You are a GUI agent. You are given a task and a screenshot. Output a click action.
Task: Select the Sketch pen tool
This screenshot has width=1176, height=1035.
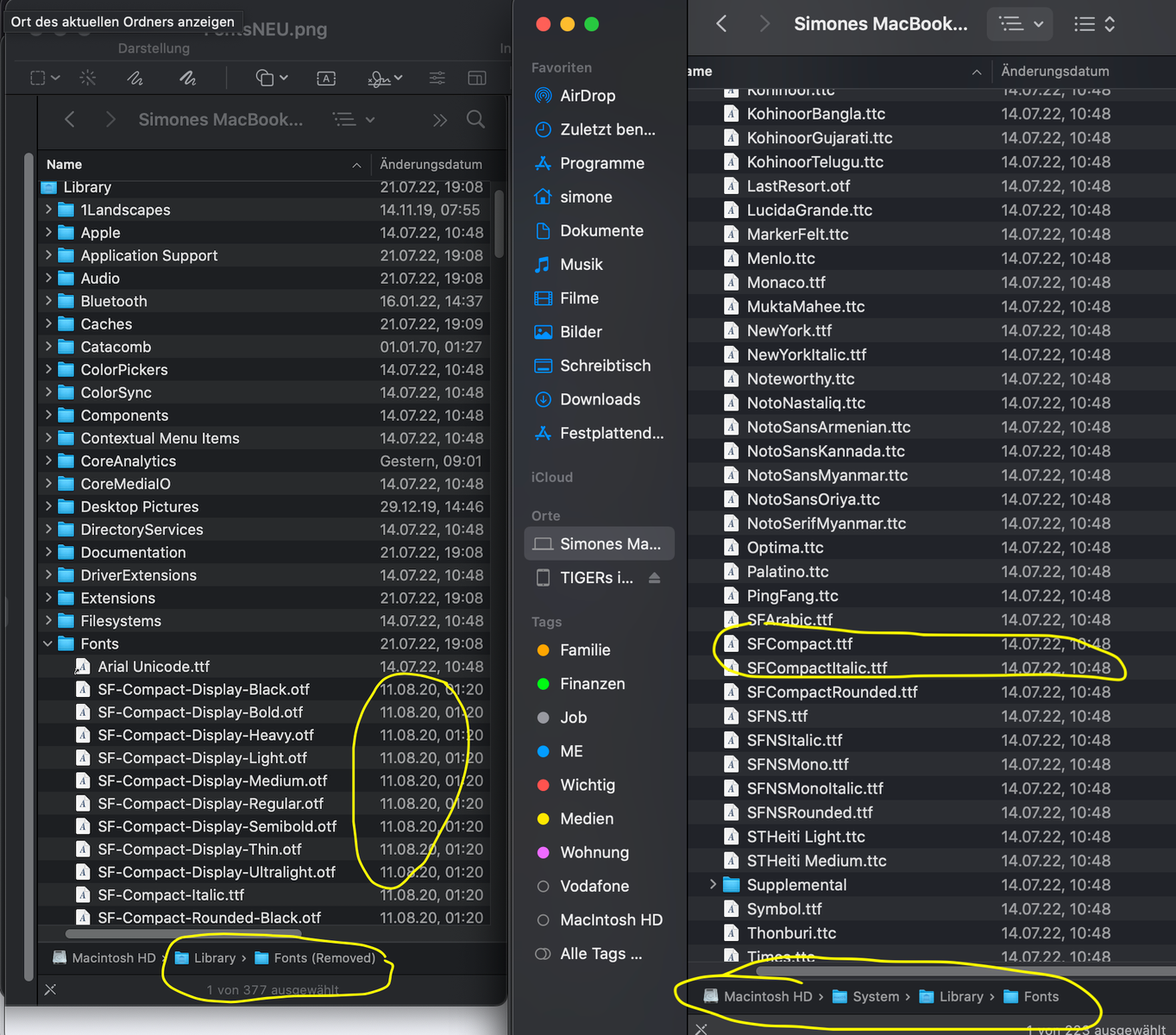click(x=135, y=78)
